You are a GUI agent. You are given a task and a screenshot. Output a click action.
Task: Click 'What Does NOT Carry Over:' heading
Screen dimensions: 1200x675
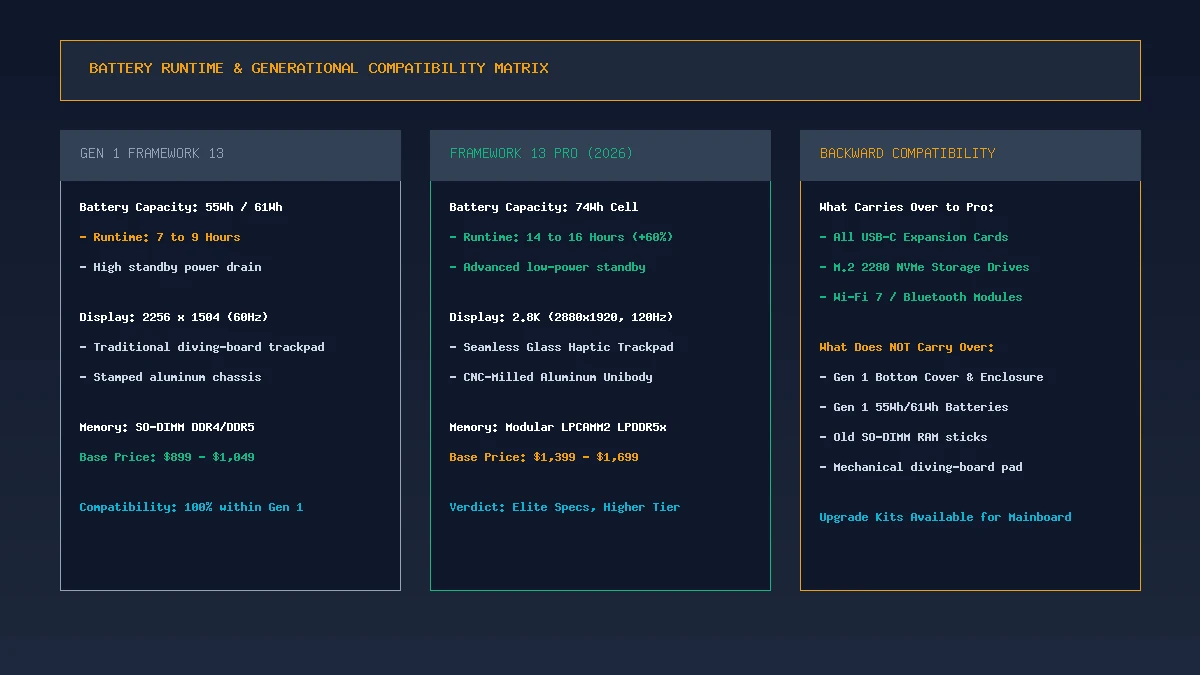[907, 347]
